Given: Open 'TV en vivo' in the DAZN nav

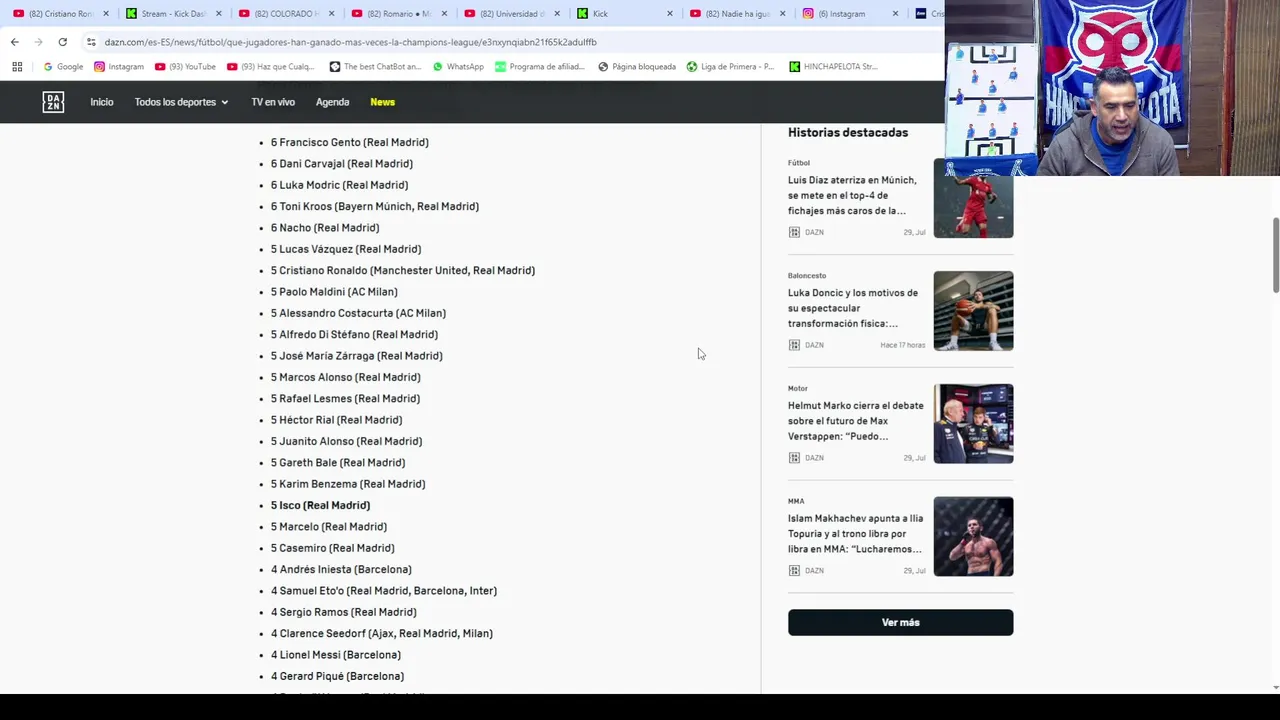Looking at the screenshot, I should point(273,102).
